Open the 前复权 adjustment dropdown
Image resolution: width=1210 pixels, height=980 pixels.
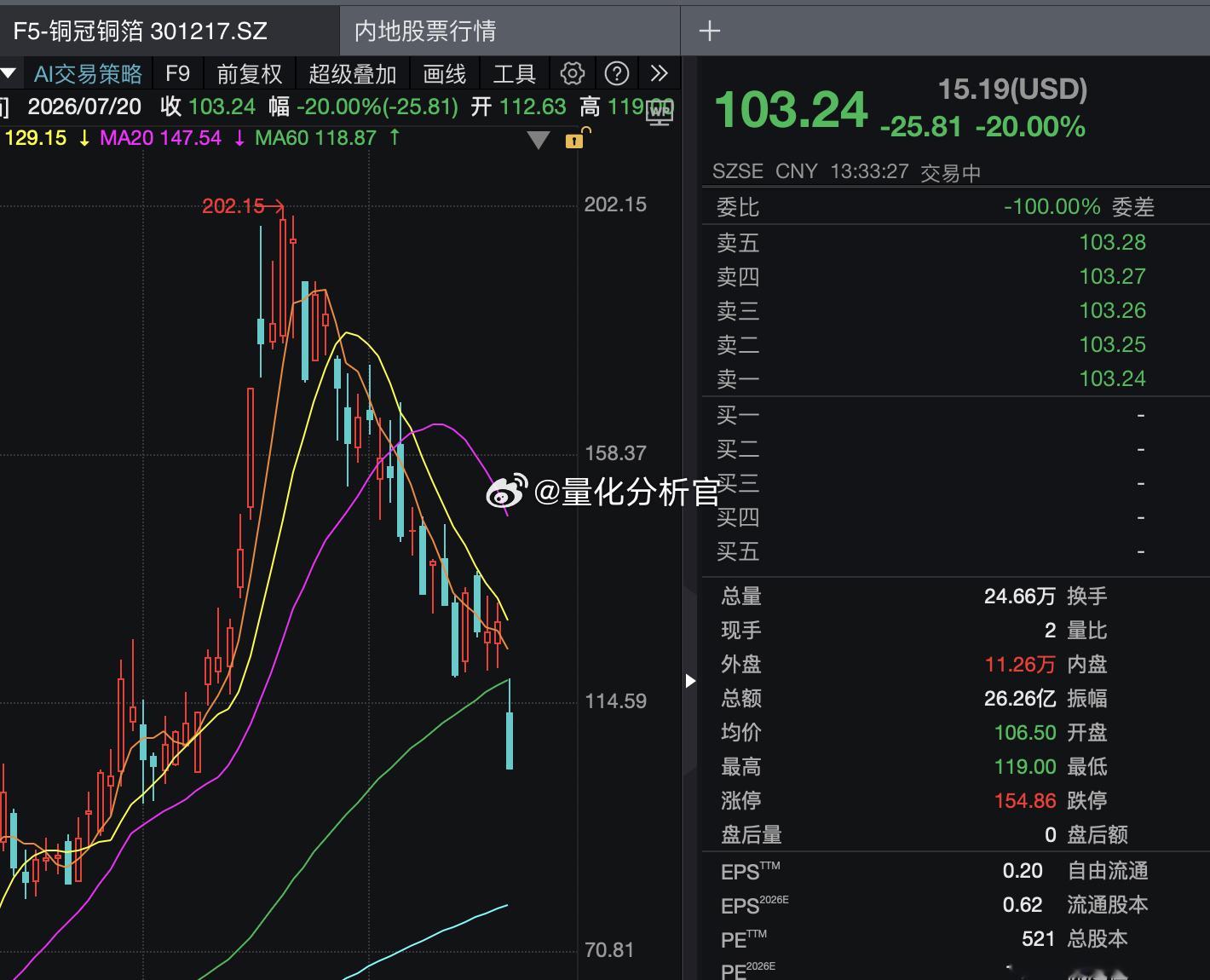pyautogui.click(x=249, y=74)
